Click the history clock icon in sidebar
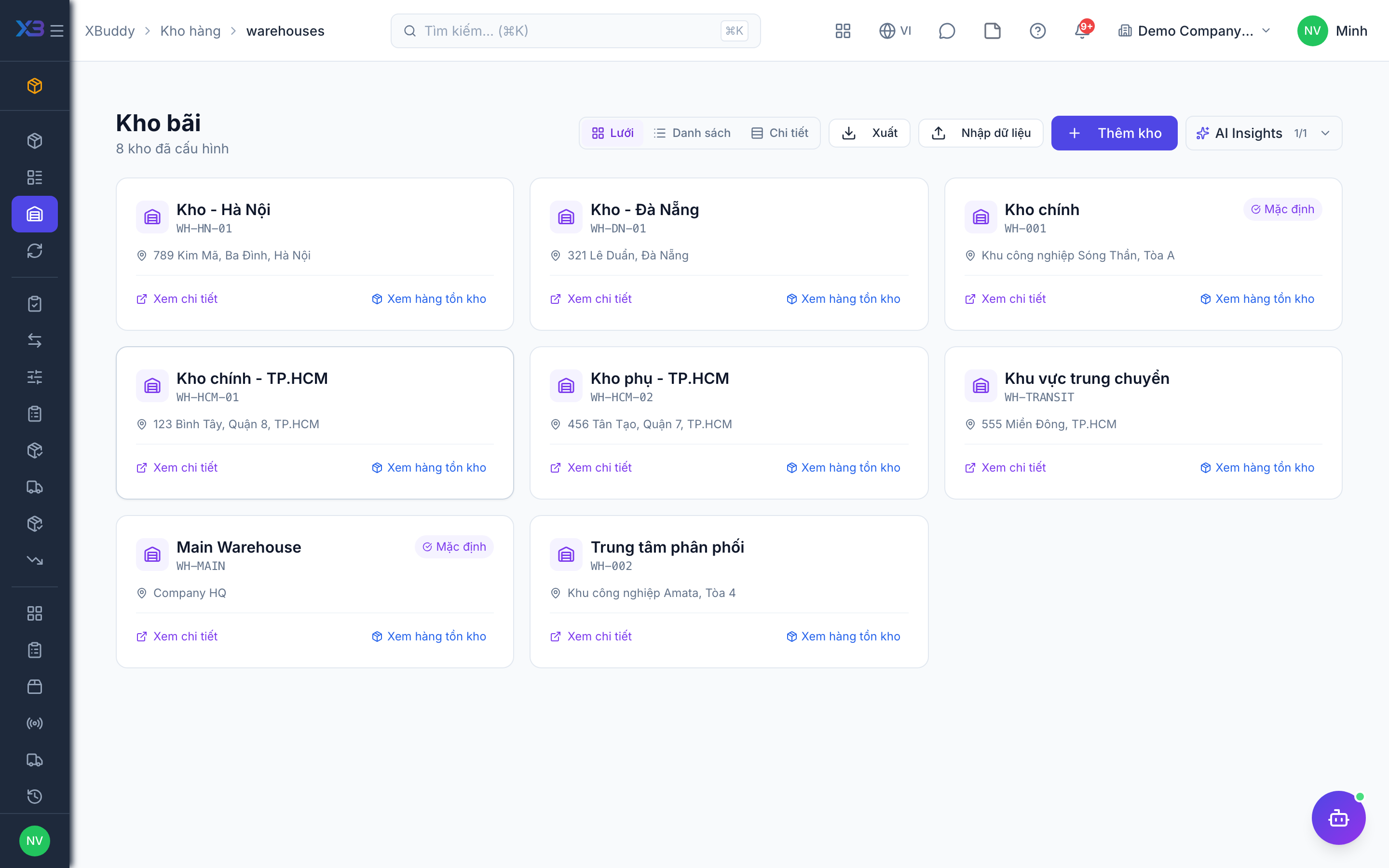This screenshot has height=868, width=1389. click(34, 796)
